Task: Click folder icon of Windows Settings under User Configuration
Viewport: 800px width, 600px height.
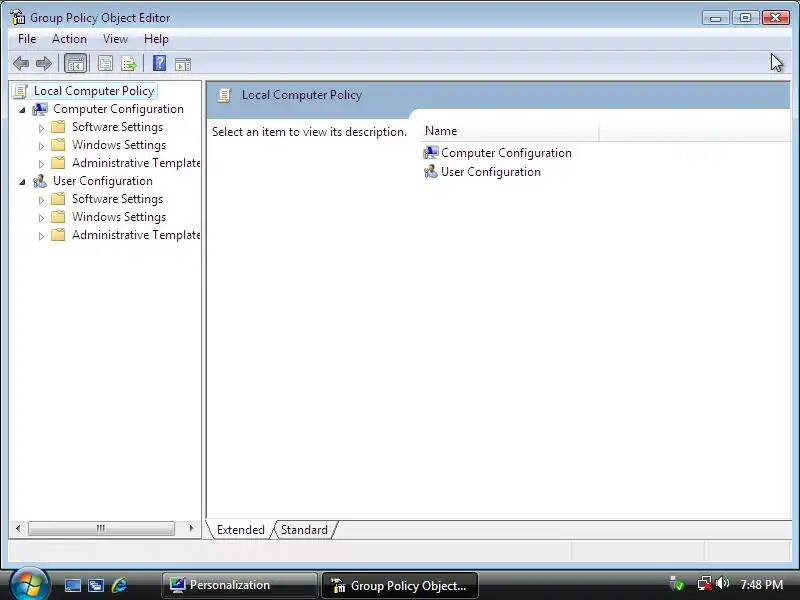Action: pyautogui.click(x=58, y=217)
